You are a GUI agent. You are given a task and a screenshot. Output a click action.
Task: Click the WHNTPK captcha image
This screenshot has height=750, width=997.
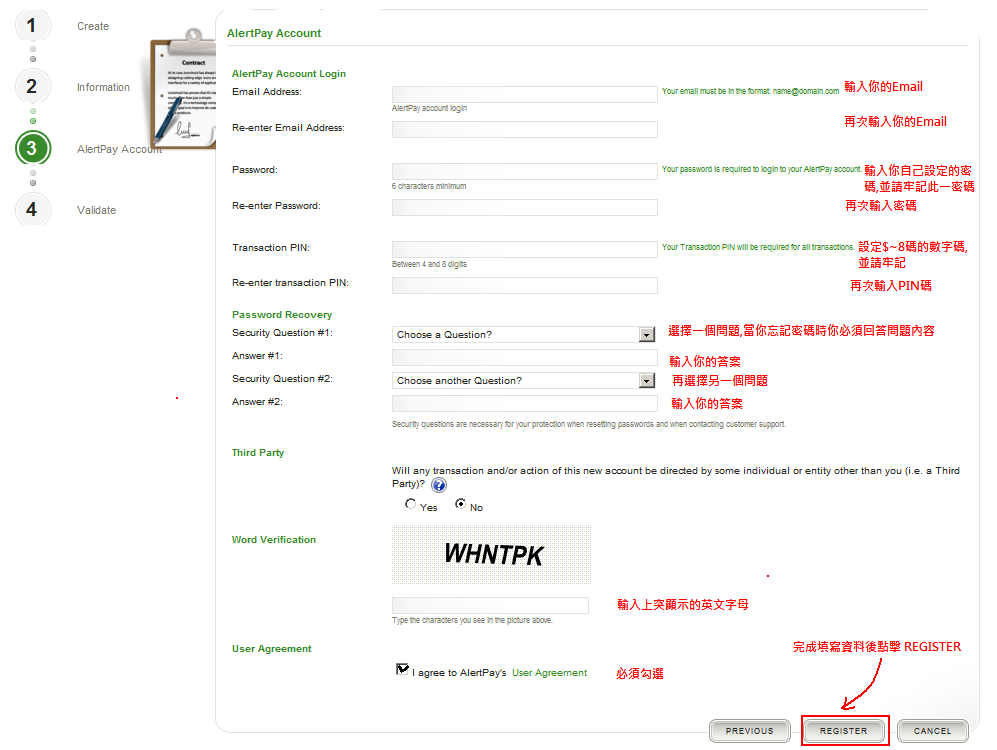coord(492,554)
